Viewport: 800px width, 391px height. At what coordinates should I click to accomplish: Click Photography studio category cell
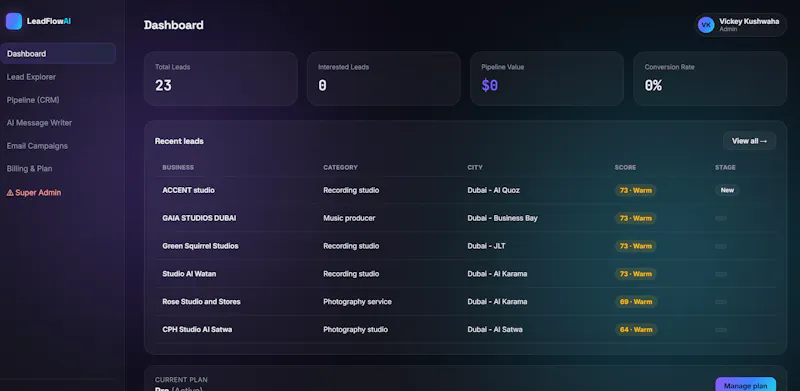pos(355,330)
